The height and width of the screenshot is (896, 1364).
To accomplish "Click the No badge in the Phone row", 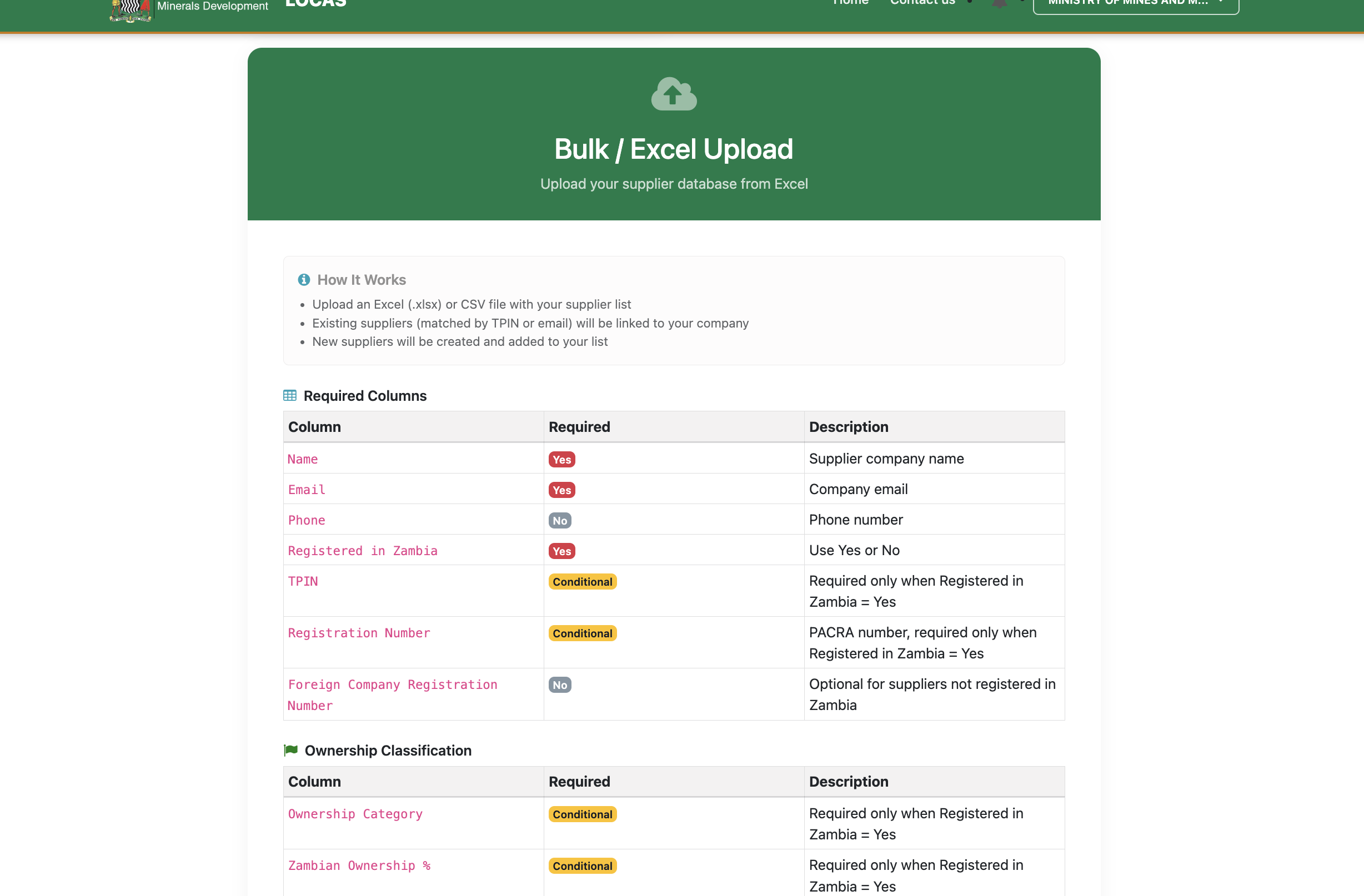I will click(560, 521).
